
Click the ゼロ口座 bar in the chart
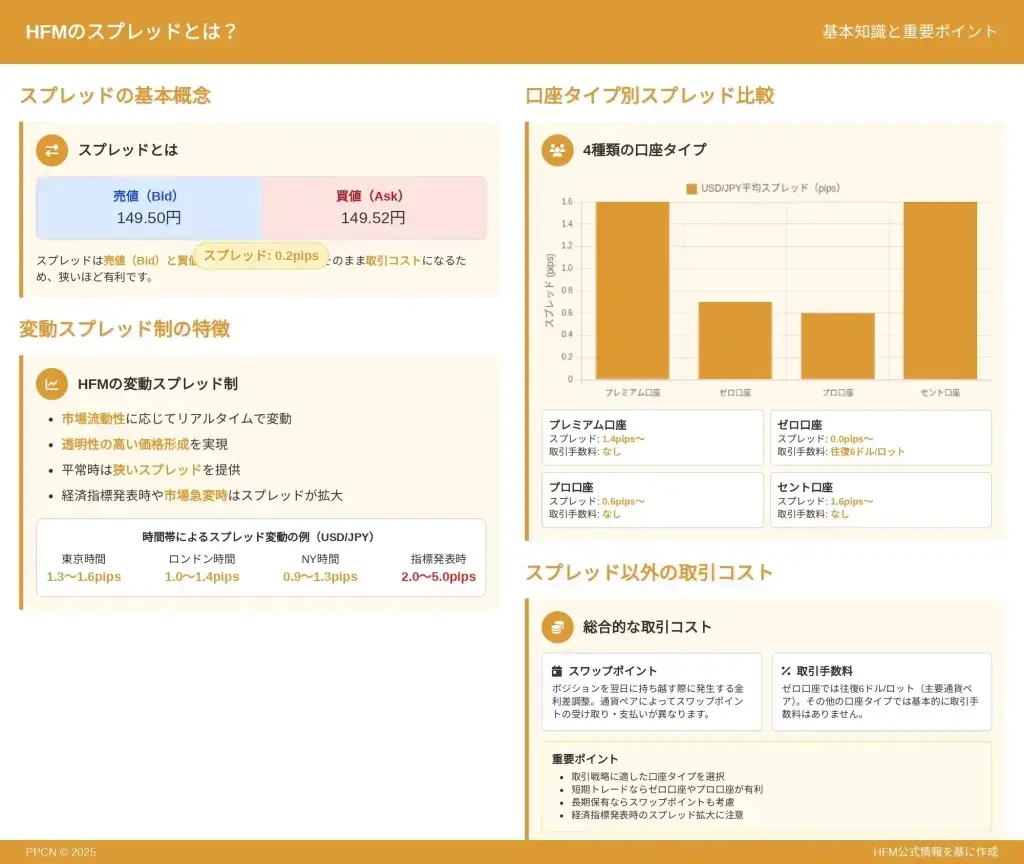[735, 340]
